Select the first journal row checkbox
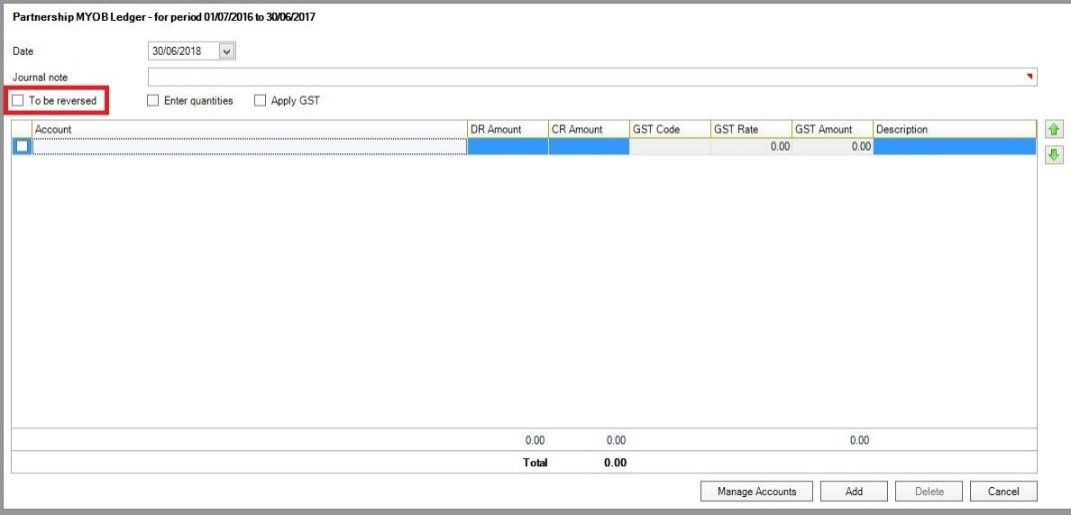1071x515 pixels. pos(22,147)
